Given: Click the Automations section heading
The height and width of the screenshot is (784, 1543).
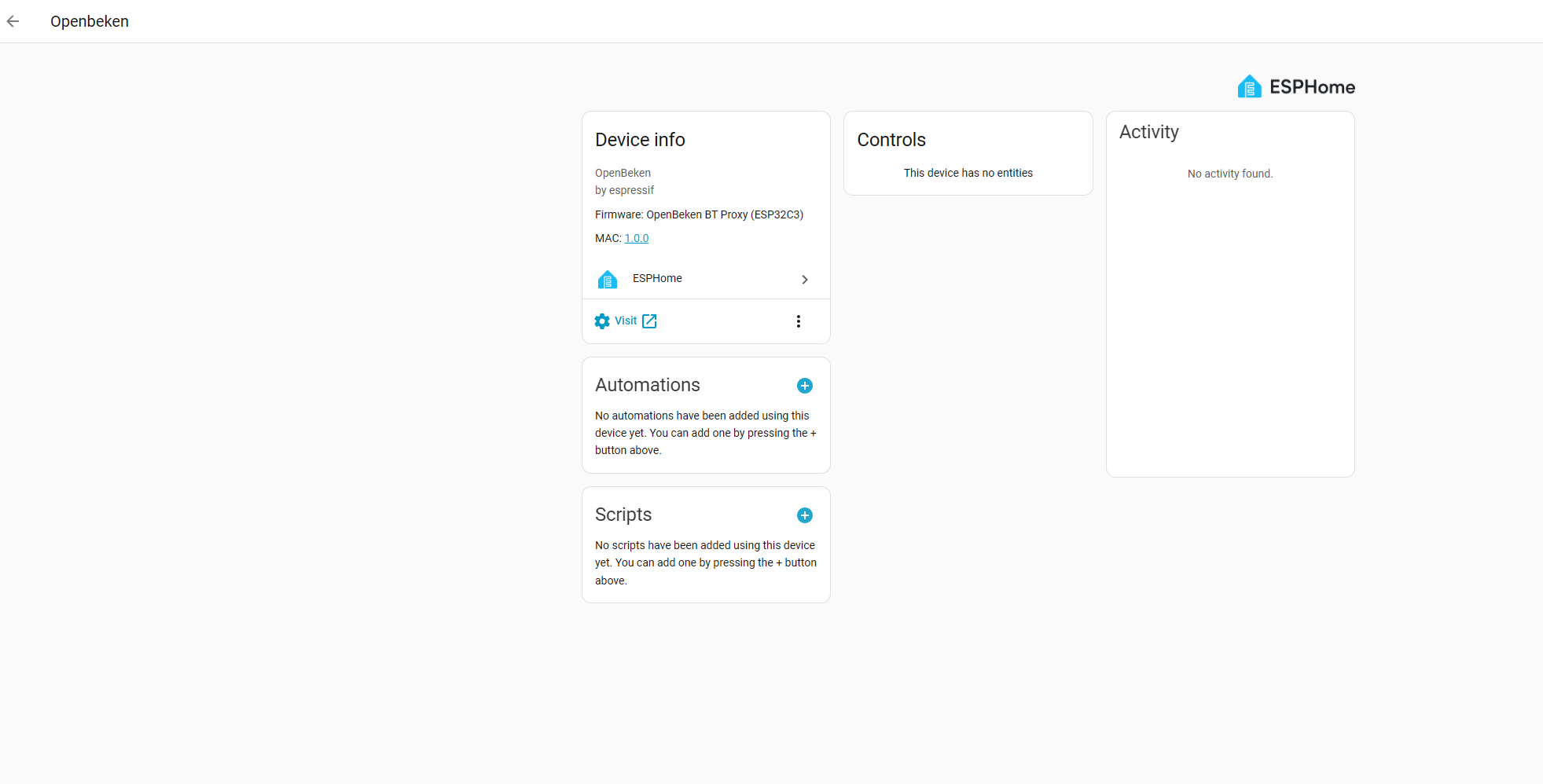Looking at the screenshot, I should tap(648, 385).
